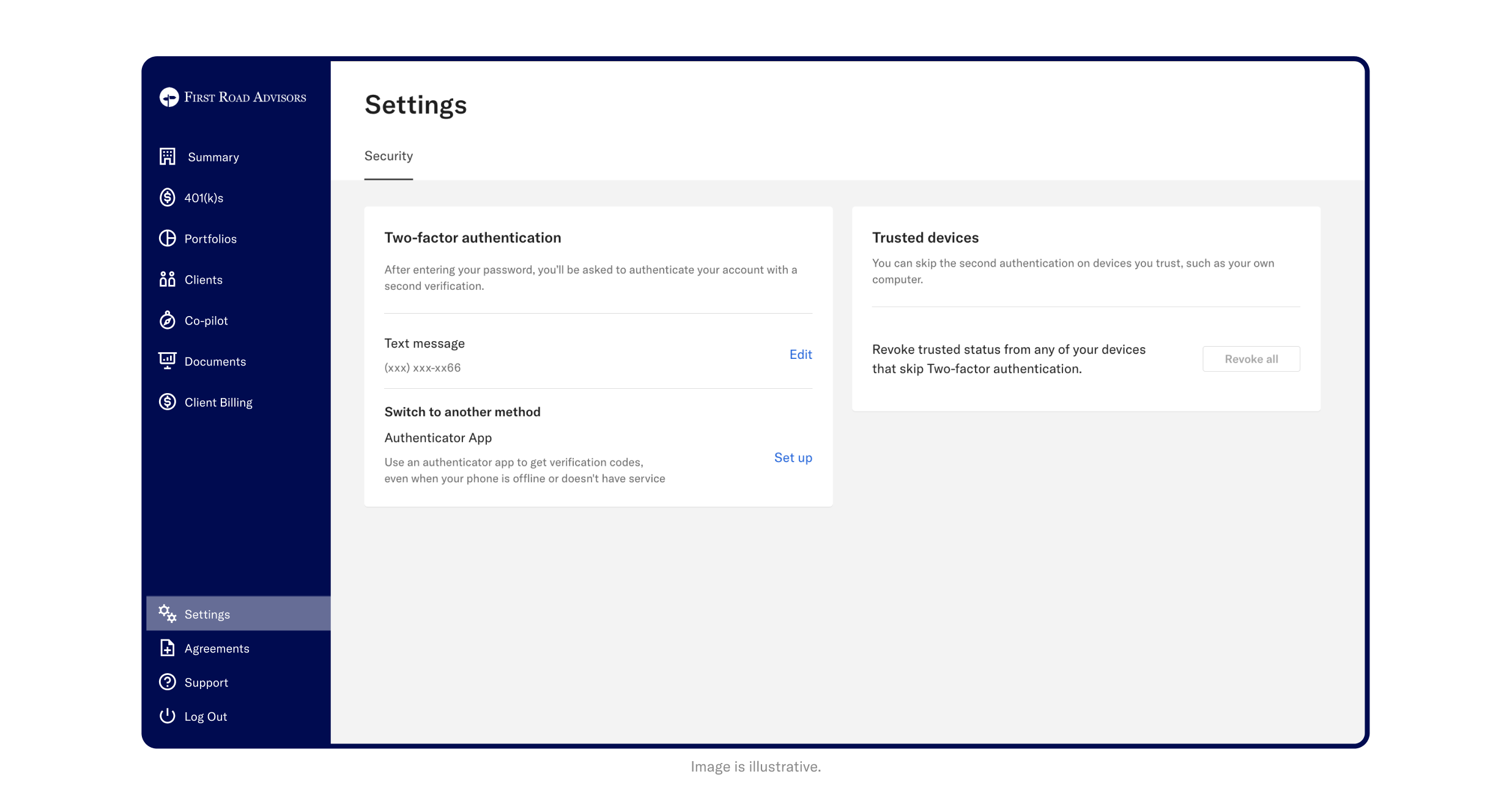
Task: Click the Log Out power icon
Action: pos(168,716)
